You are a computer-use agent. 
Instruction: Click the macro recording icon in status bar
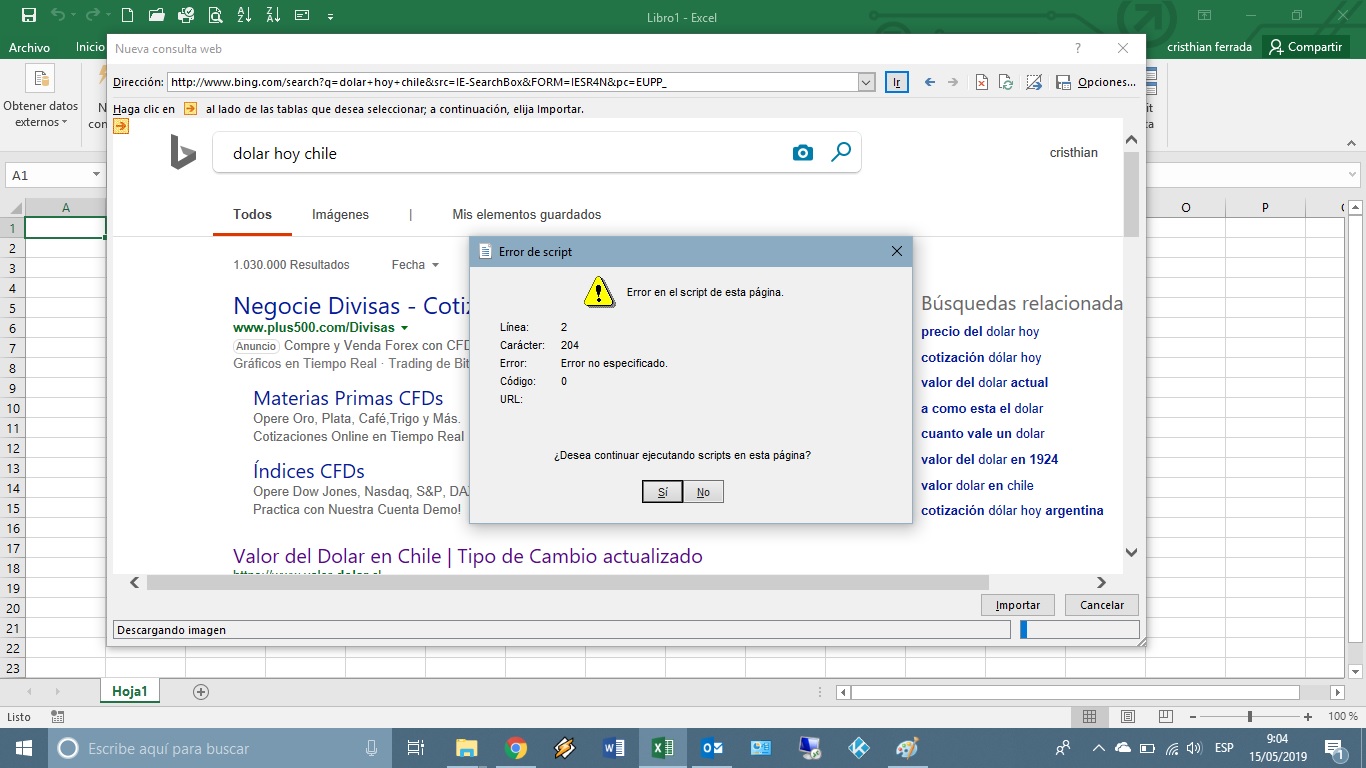click(57, 717)
